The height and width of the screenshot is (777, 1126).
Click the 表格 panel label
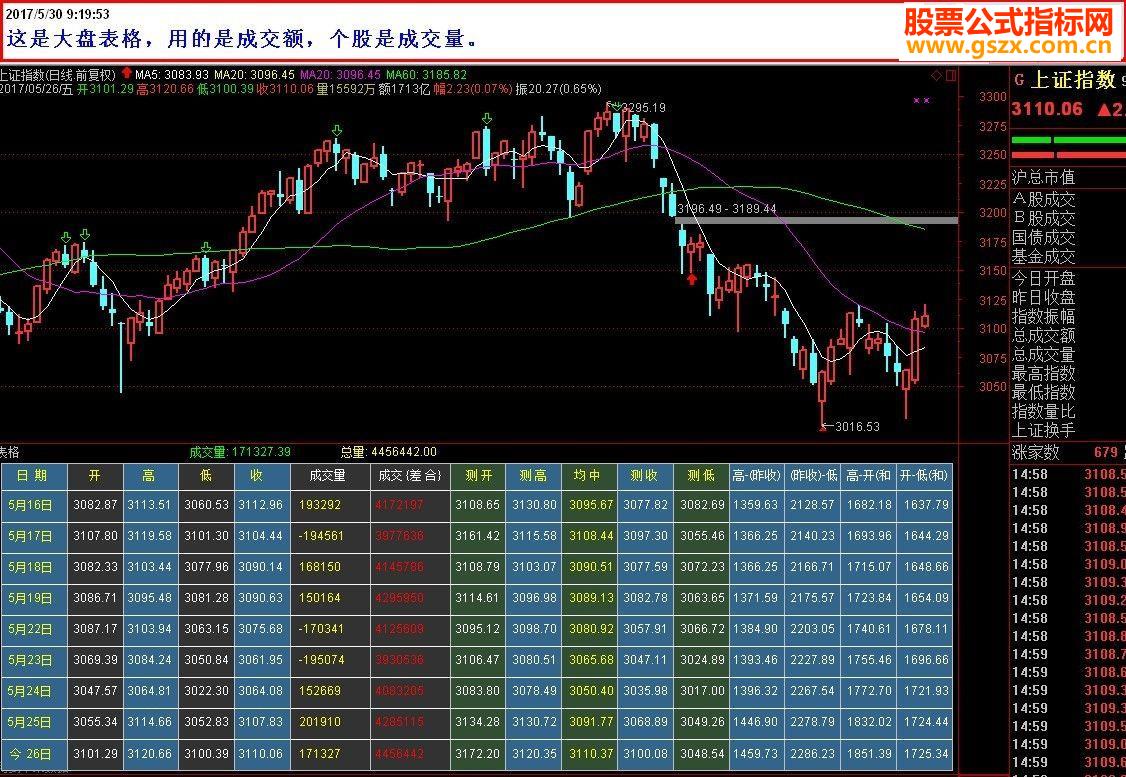[9, 452]
